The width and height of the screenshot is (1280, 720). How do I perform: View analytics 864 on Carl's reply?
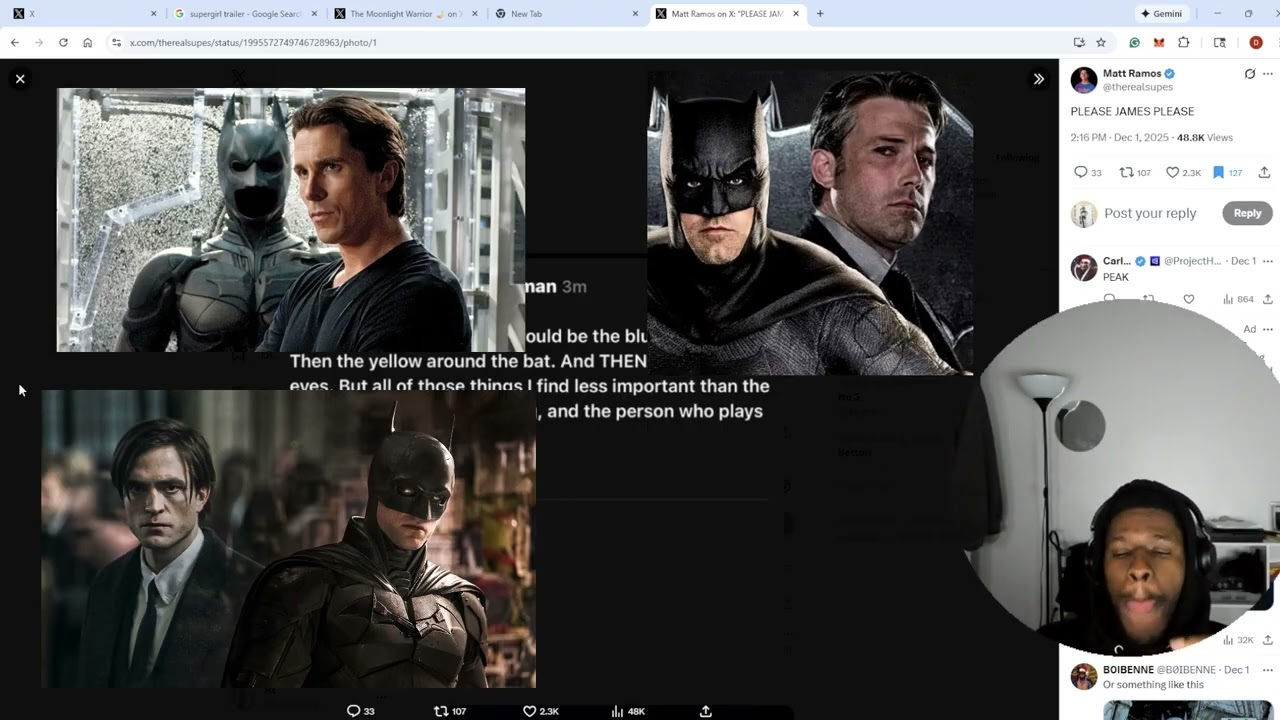1238,299
